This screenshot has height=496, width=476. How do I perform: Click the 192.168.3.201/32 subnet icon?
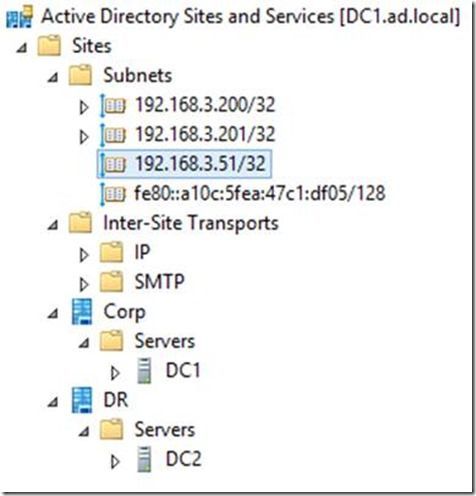pos(113,135)
